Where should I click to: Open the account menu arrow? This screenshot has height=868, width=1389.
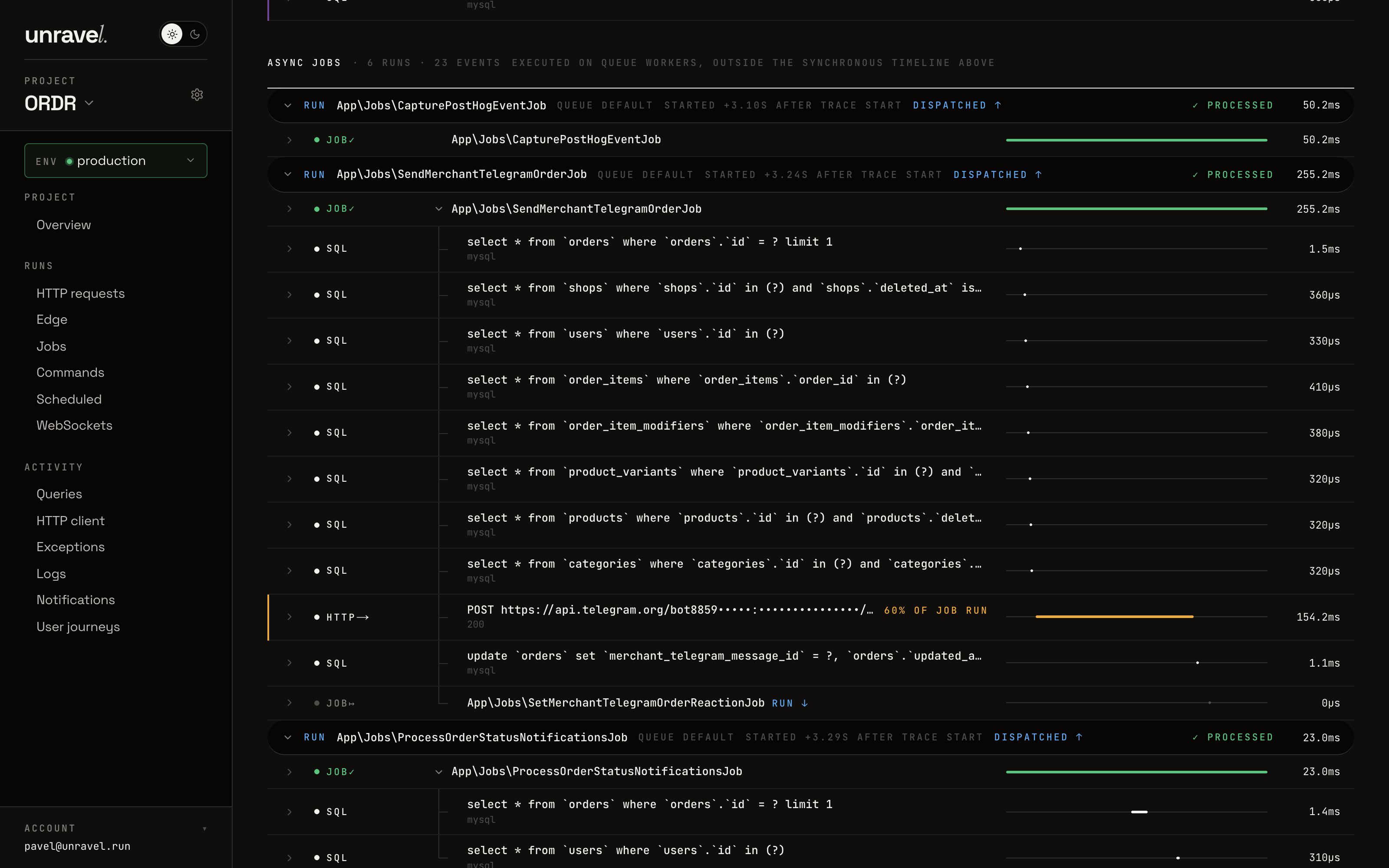(204, 829)
